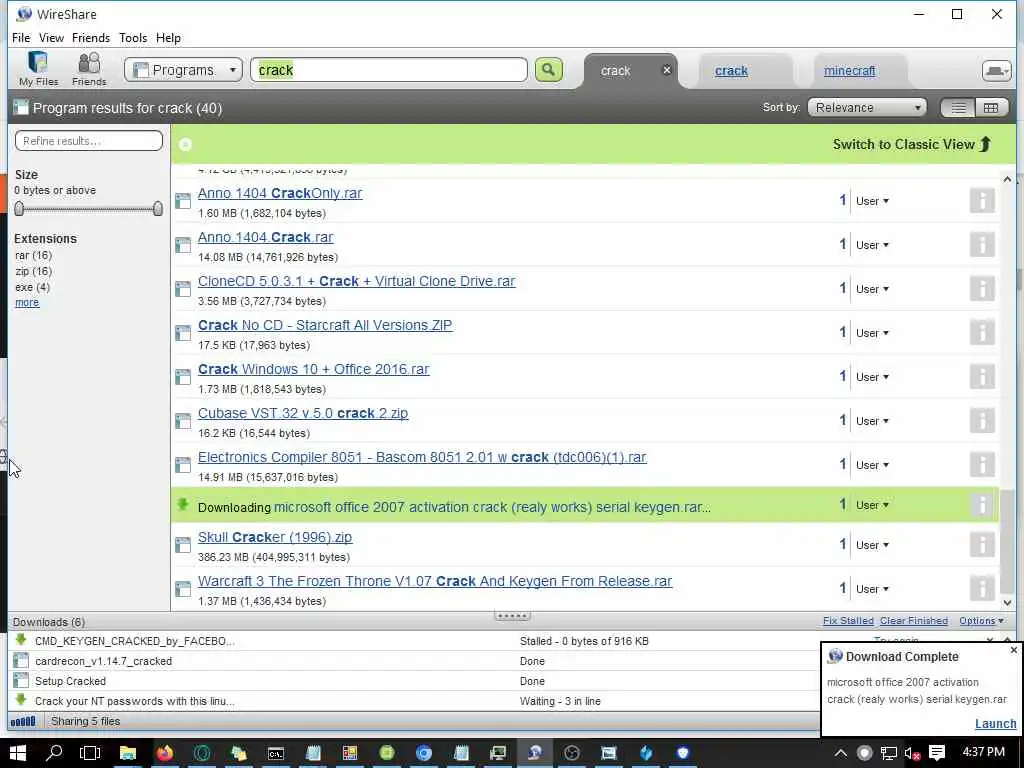The height and width of the screenshot is (768, 1024).
Task: Switch to the second crack tab
Action: [731, 71]
